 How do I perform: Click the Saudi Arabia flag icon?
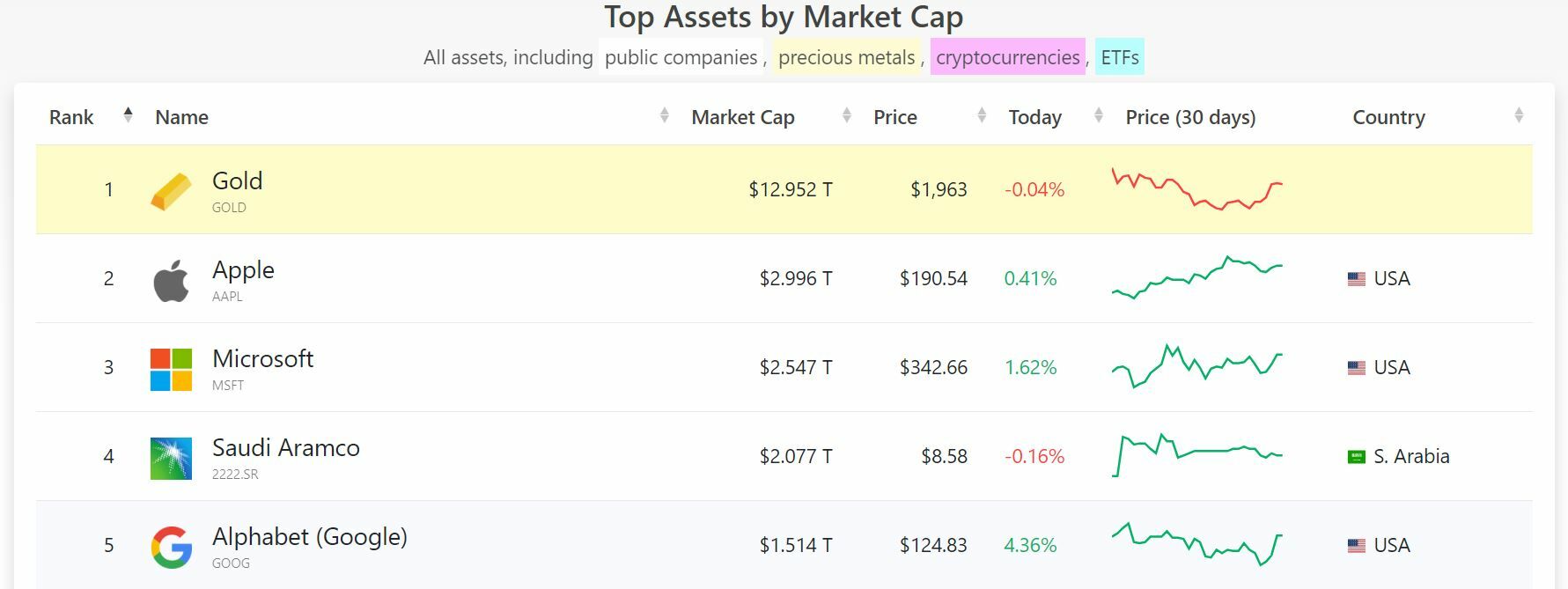[1356, 457]
